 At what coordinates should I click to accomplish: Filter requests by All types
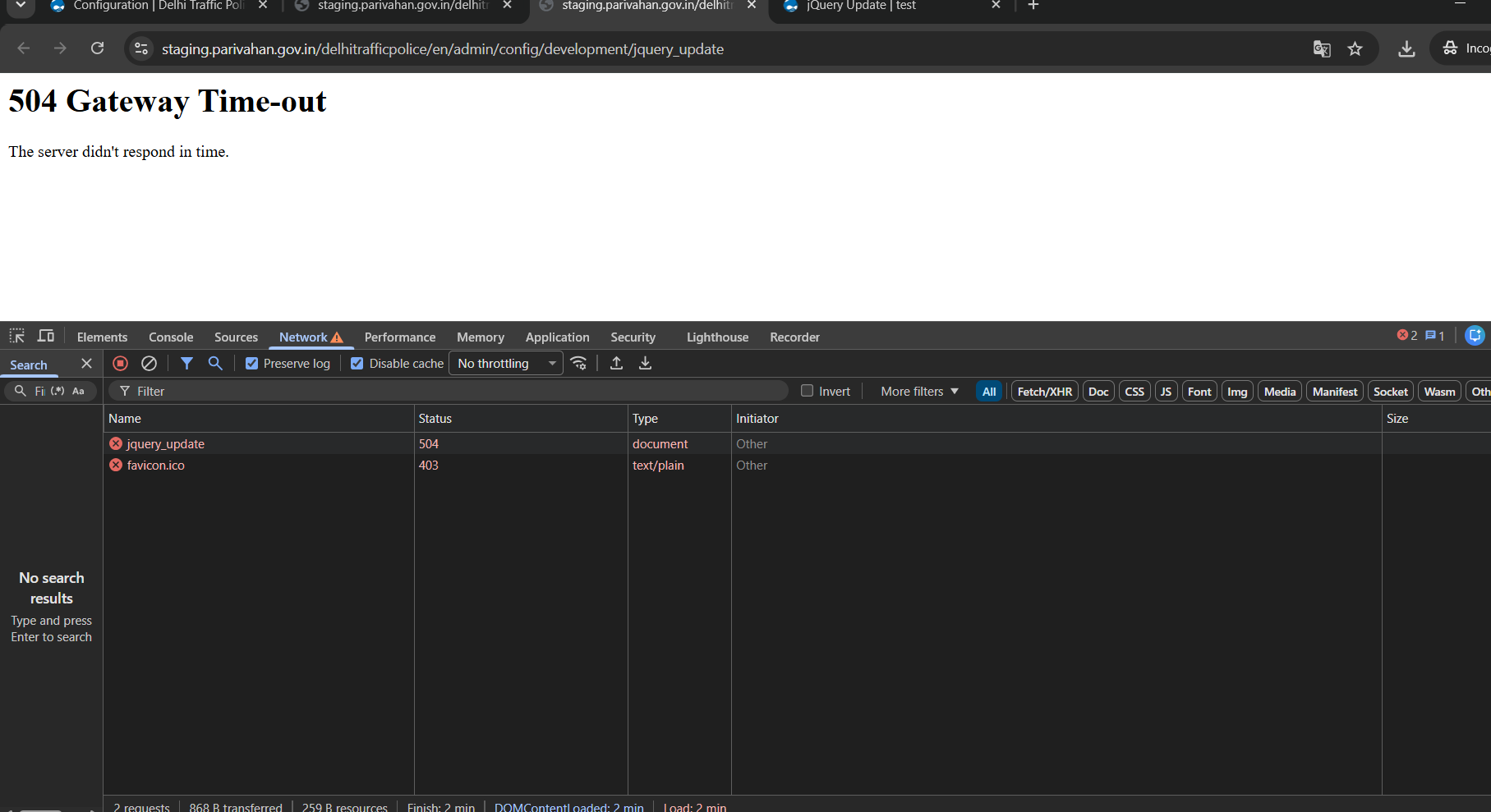click(989, 392)
